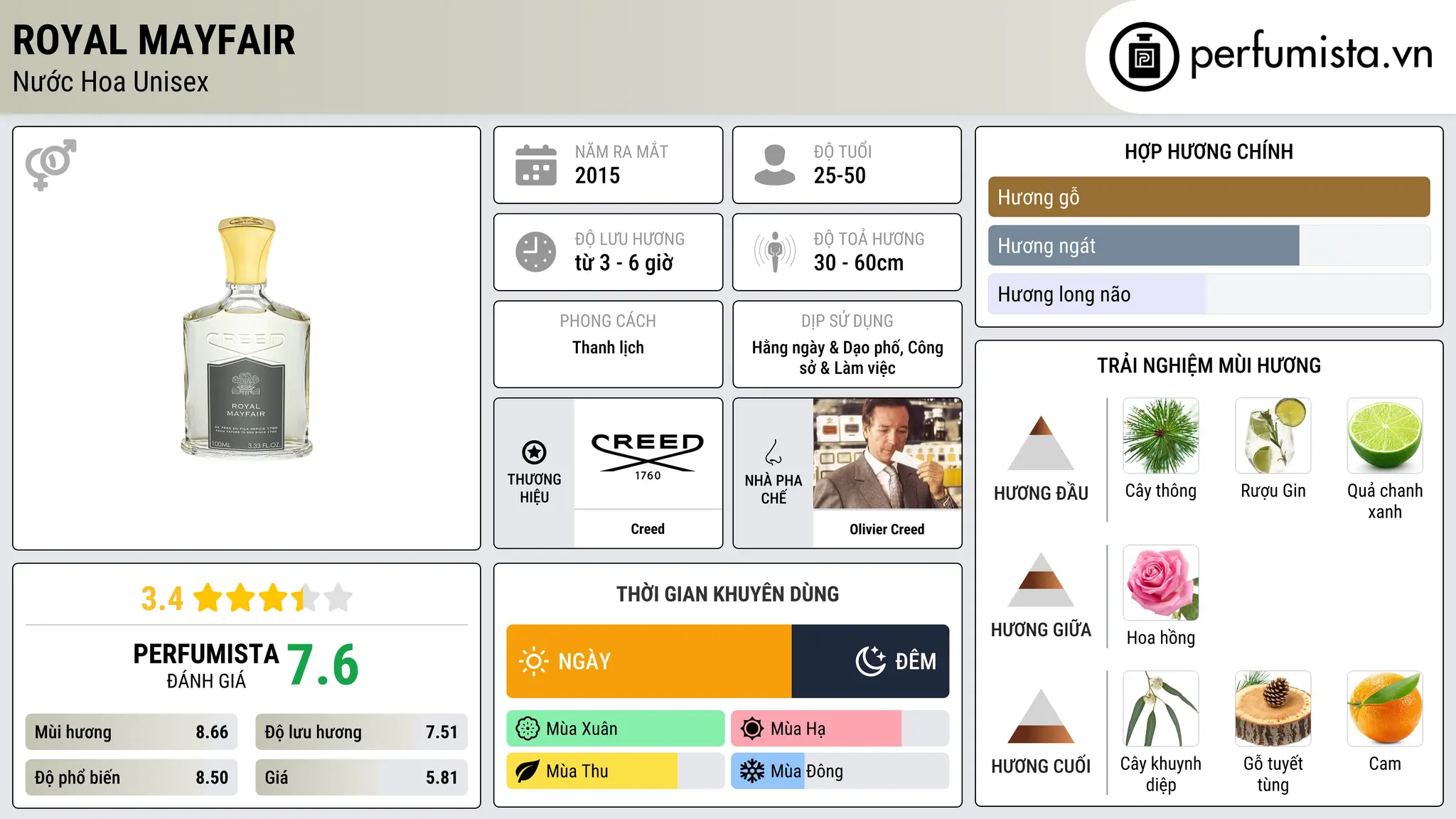Click the perfumista.vn perfume bottle logo icon
The image size is (1456, 819).
click(1144, 57)
